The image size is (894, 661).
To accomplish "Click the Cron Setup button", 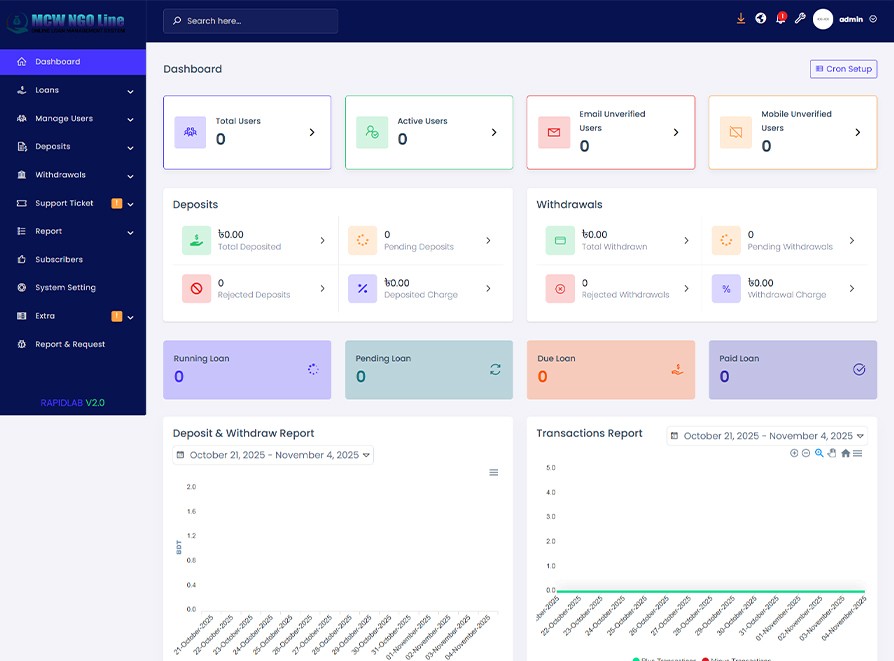I will (x=843, y=69).
